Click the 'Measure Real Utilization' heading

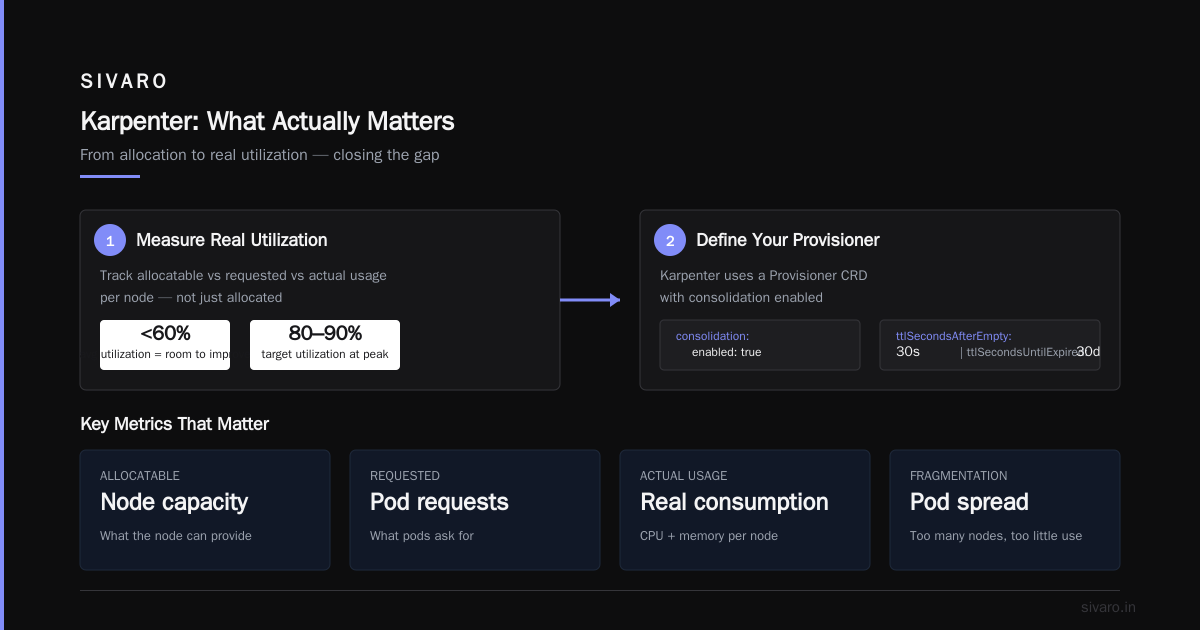231,240
